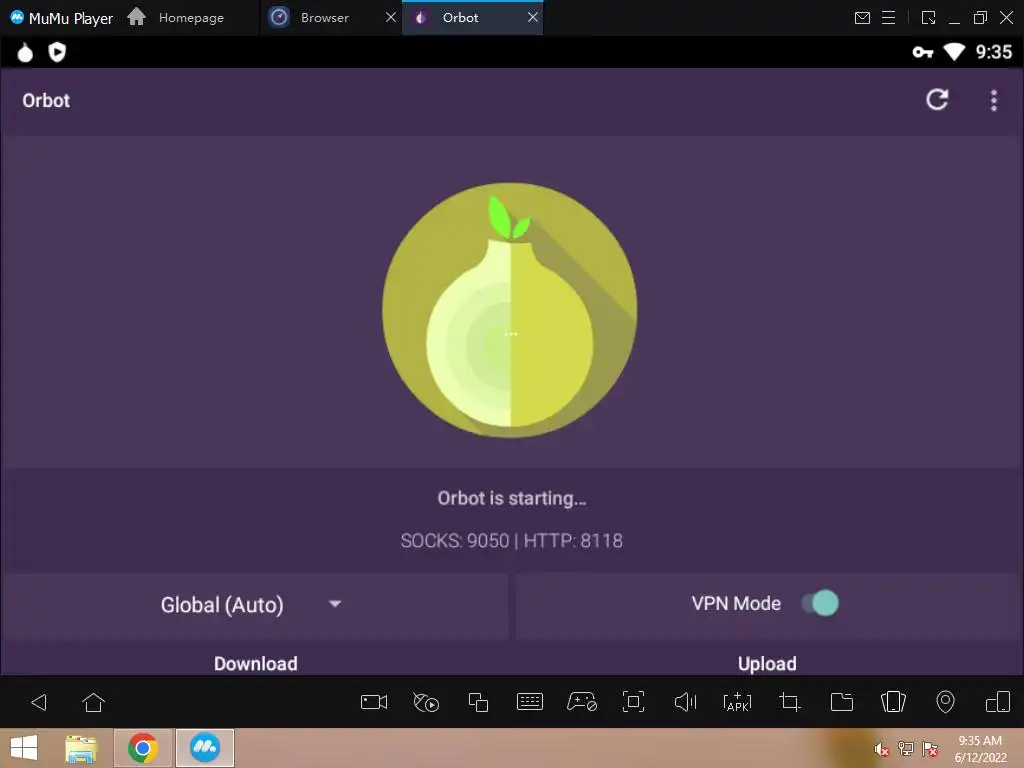Click the shake device icon
Image resolution: width=1024 pixels, height=768 pixels.
pos(893,702)
